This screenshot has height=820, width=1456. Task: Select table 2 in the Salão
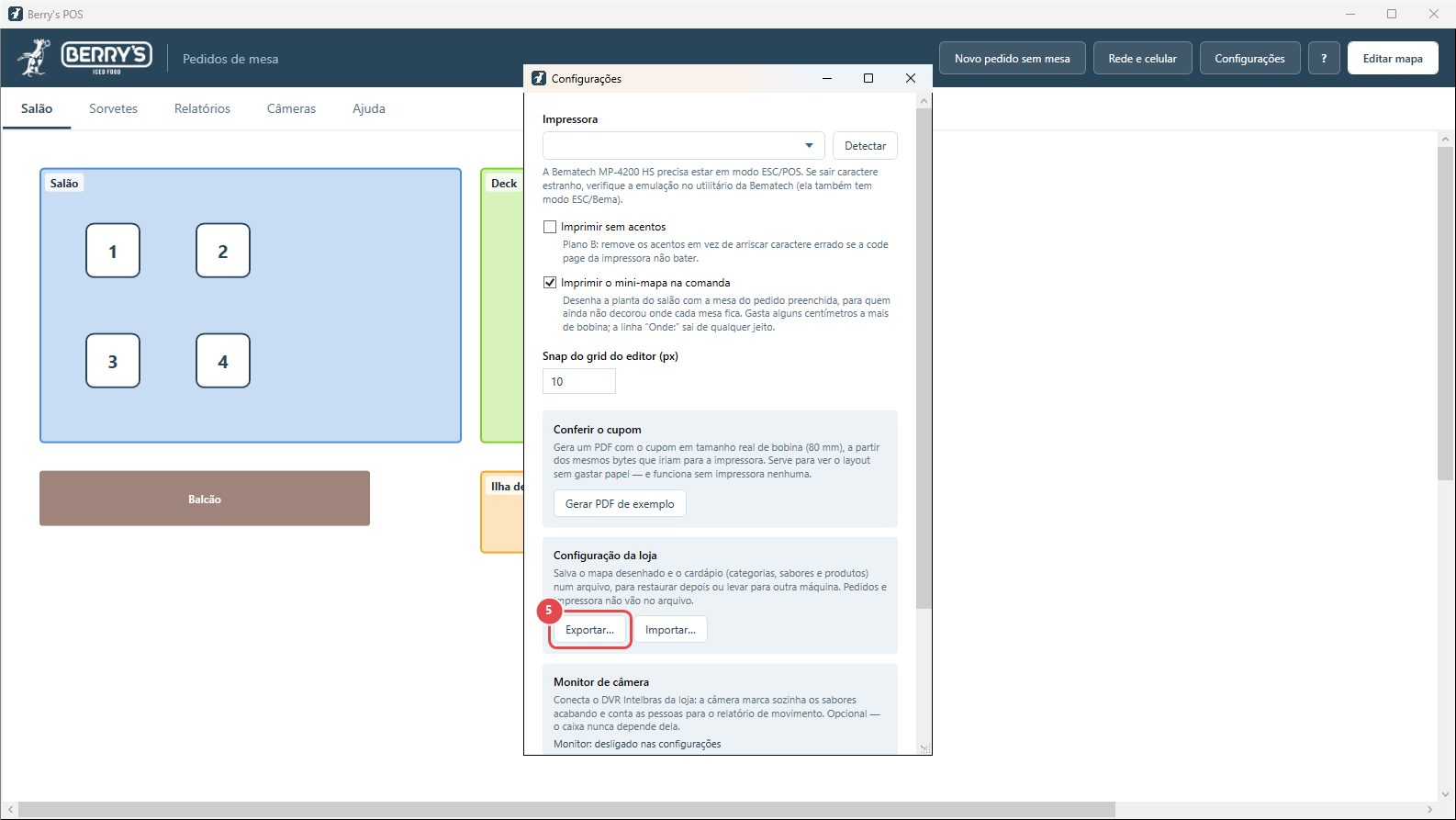(x=223, y=251)
